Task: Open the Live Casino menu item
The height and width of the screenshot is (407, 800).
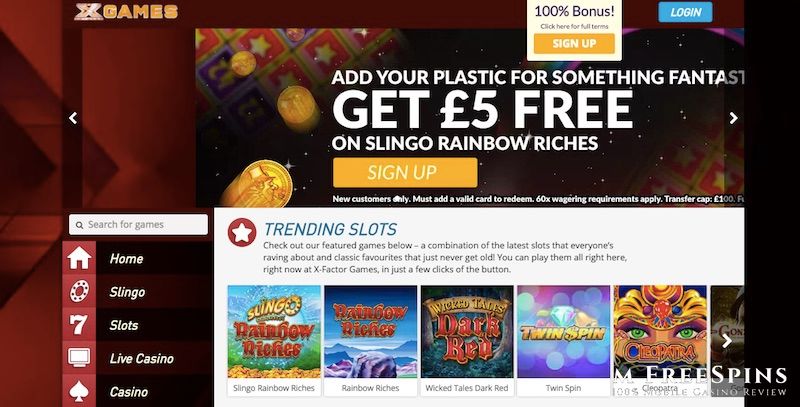Action: click(x=142, y=359)
